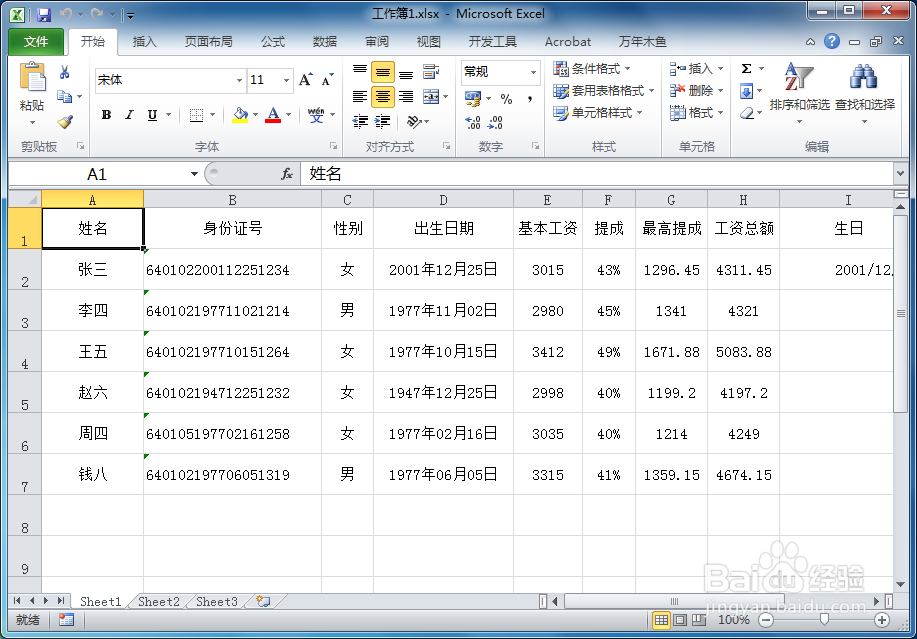Insert a new worksheet tab icon
Viewport: 917px width, 639px height.
pyautogui.click(x=263, y=601)
